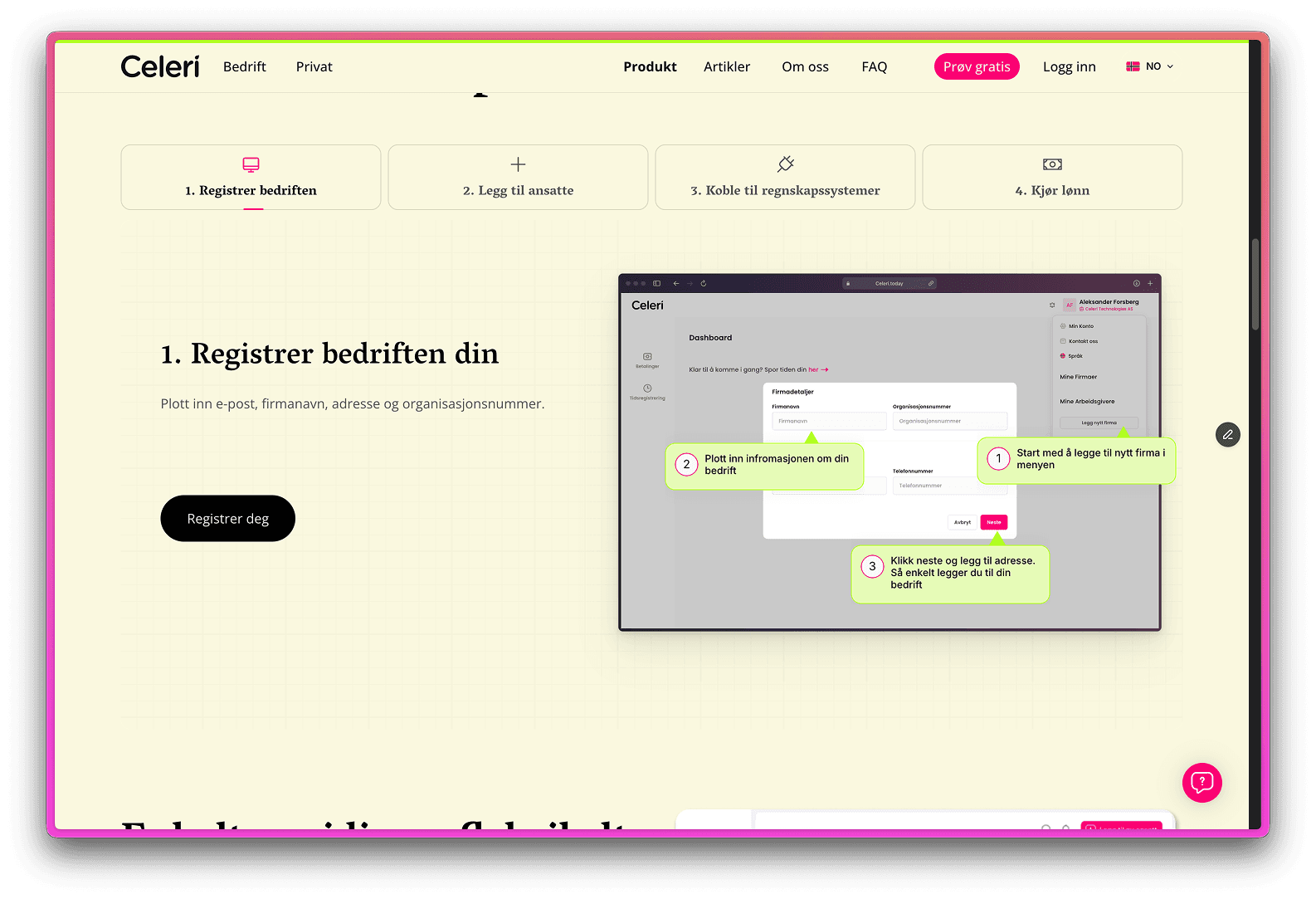Click the reload icon in the browser mockup
The height and width of the screenshot is (899, 1316).
coord(704,283)
